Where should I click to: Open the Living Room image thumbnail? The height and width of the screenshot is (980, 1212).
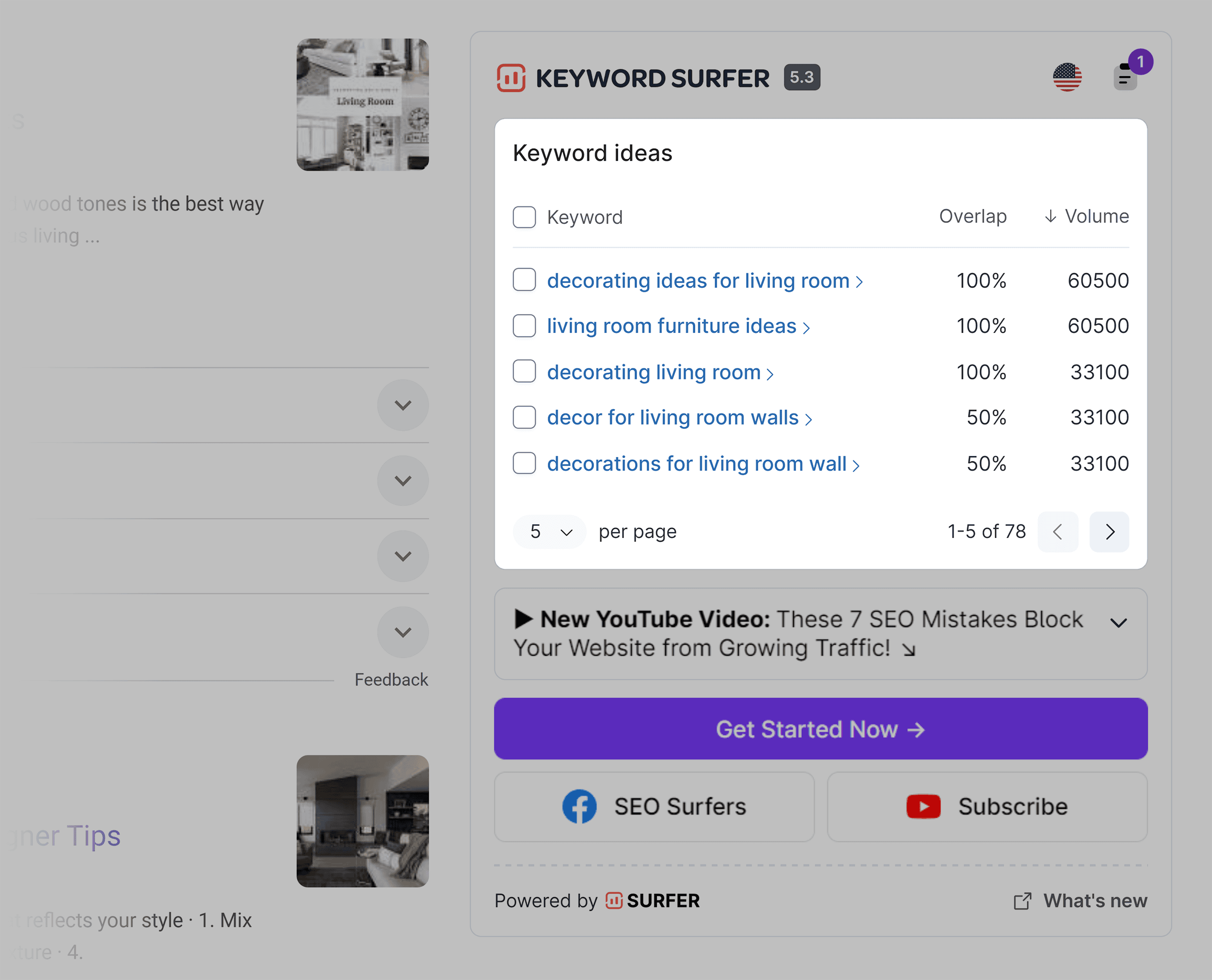coord(363,104)
